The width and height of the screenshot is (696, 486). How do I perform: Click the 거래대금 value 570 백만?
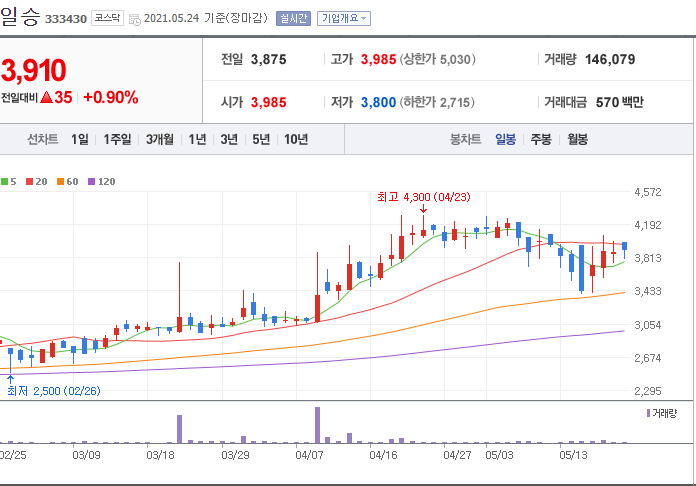(619, 103)
